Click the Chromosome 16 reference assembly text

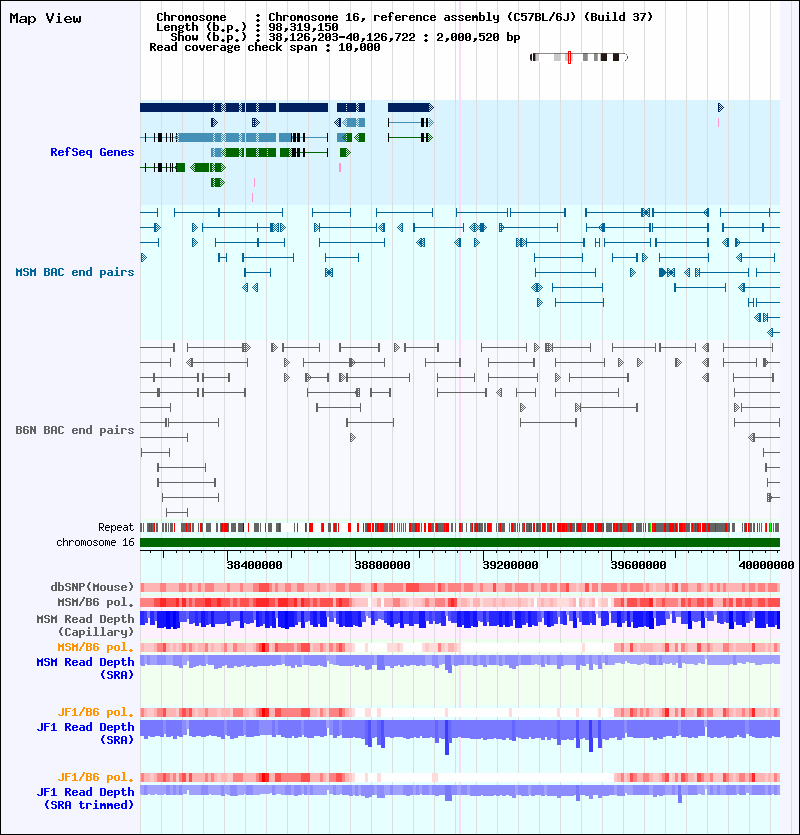[x=404, y=17]
